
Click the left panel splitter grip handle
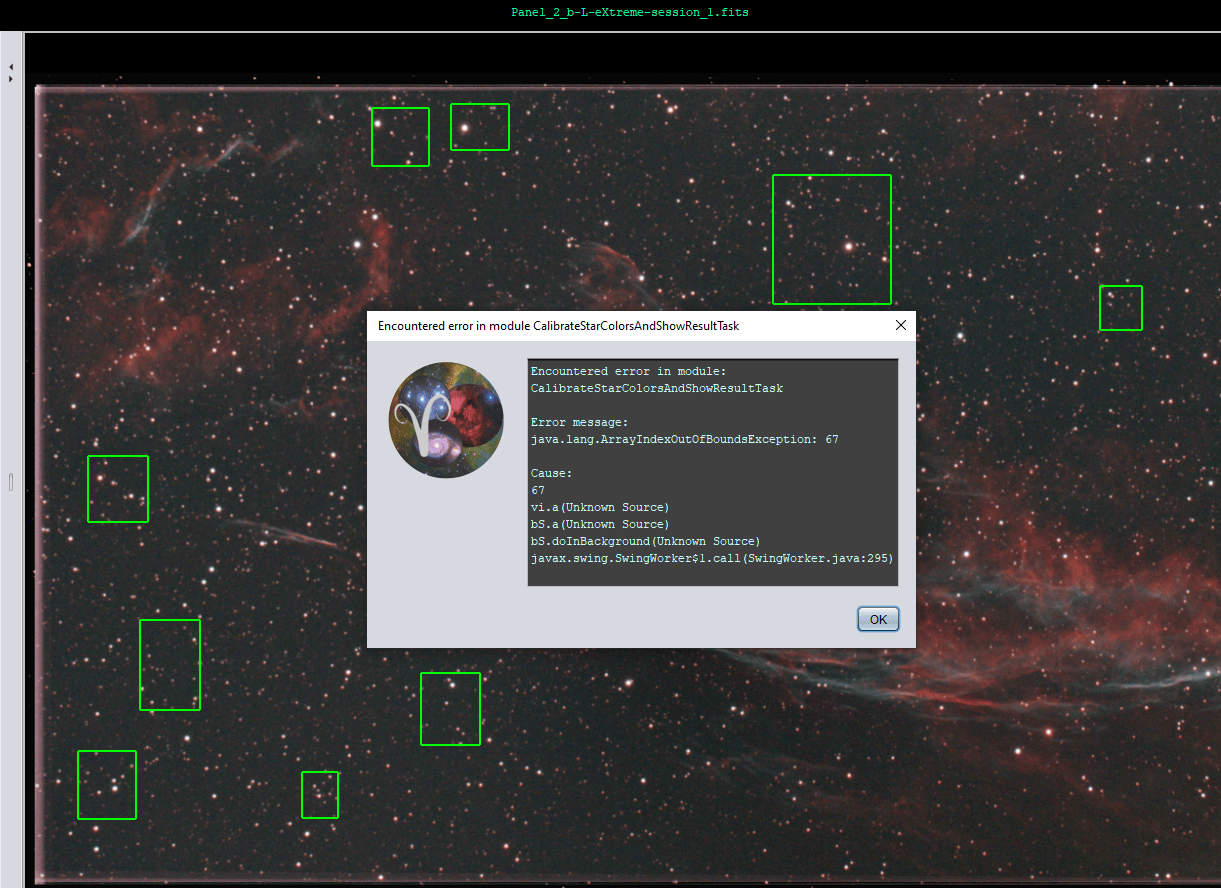pos(11,482)
